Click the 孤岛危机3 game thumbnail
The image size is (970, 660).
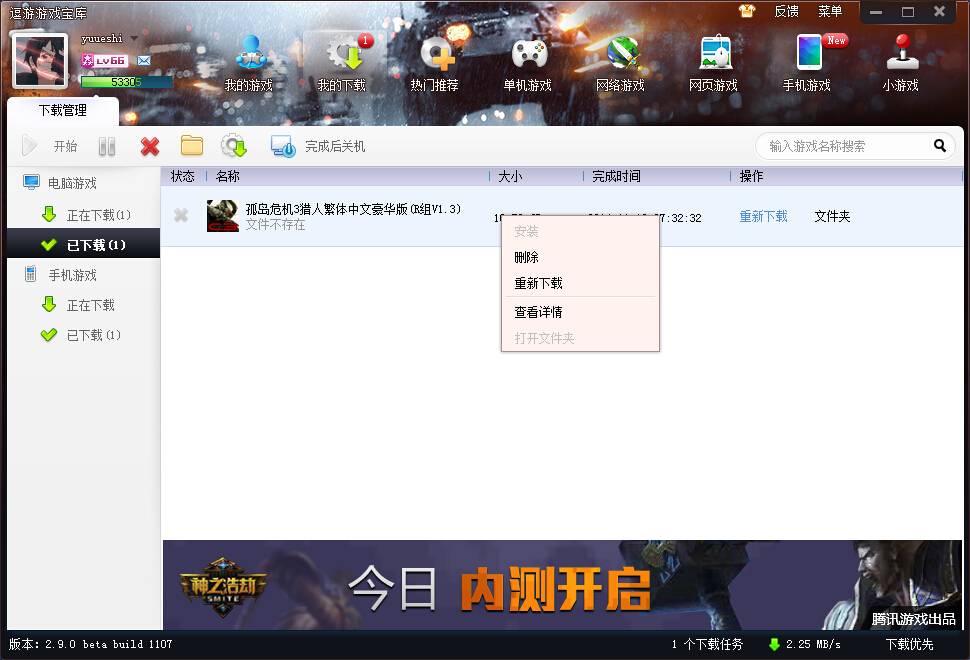tap(223, 216)
